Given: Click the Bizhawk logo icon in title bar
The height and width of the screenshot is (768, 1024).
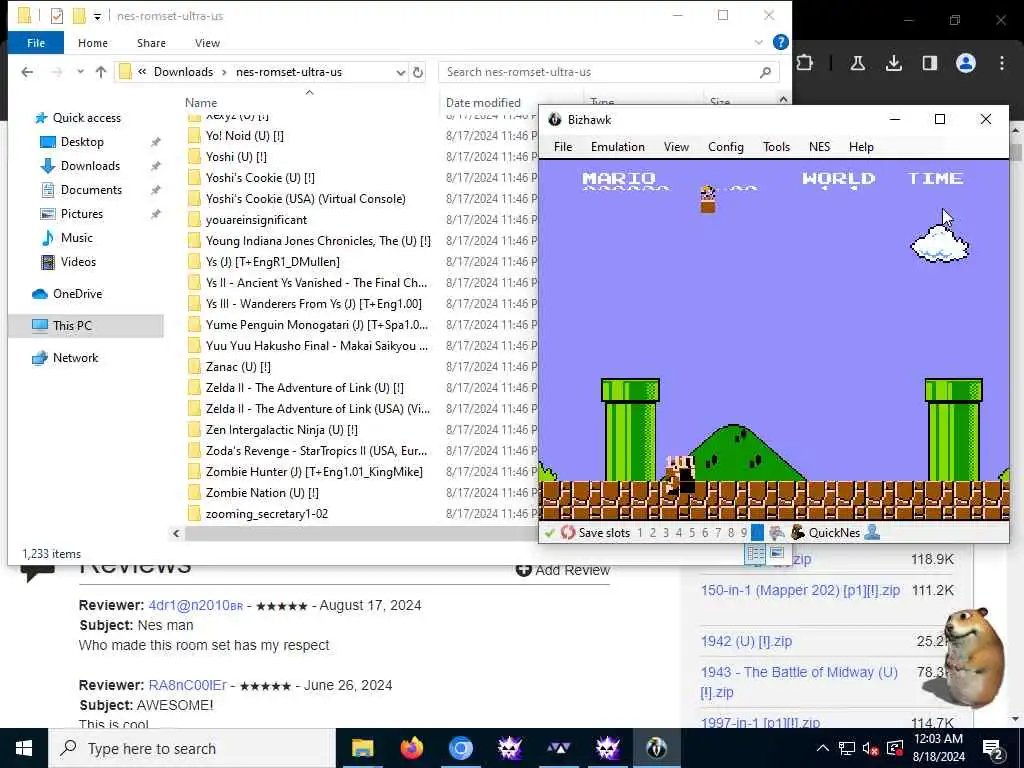Looking at the screenshot, I should 555,120.
